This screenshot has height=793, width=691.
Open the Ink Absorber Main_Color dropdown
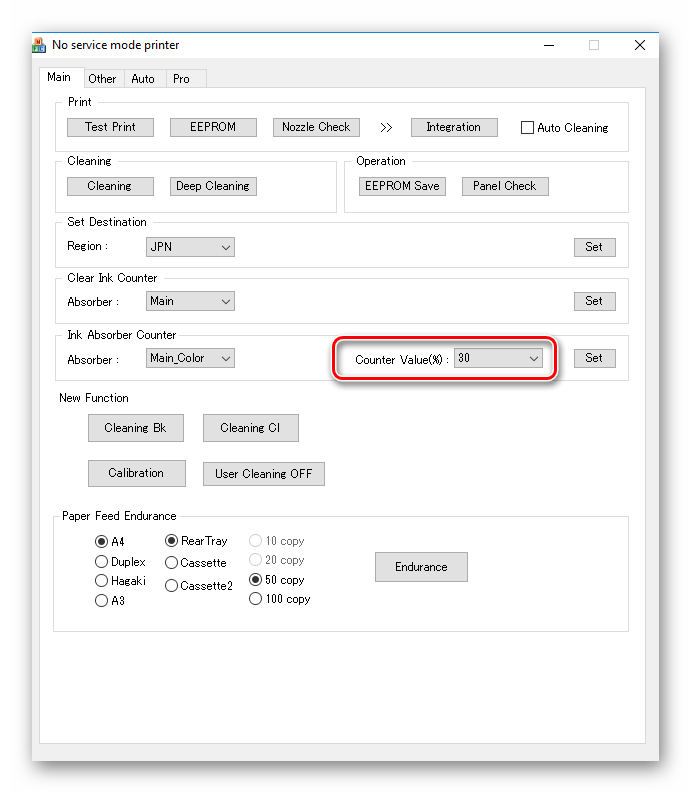190,358
